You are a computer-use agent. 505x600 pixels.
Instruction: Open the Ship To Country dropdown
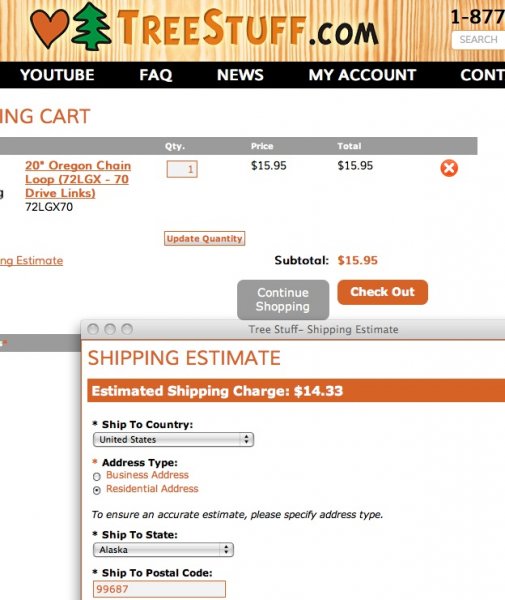tap(173, 439)
